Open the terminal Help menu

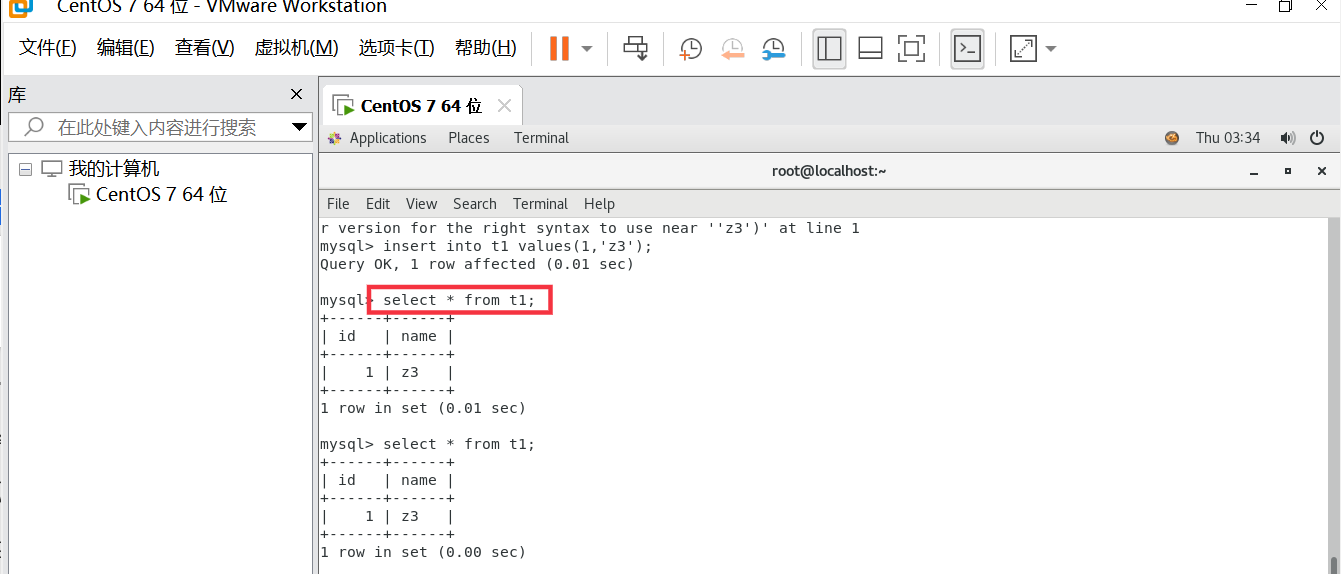tap(599, 204)
